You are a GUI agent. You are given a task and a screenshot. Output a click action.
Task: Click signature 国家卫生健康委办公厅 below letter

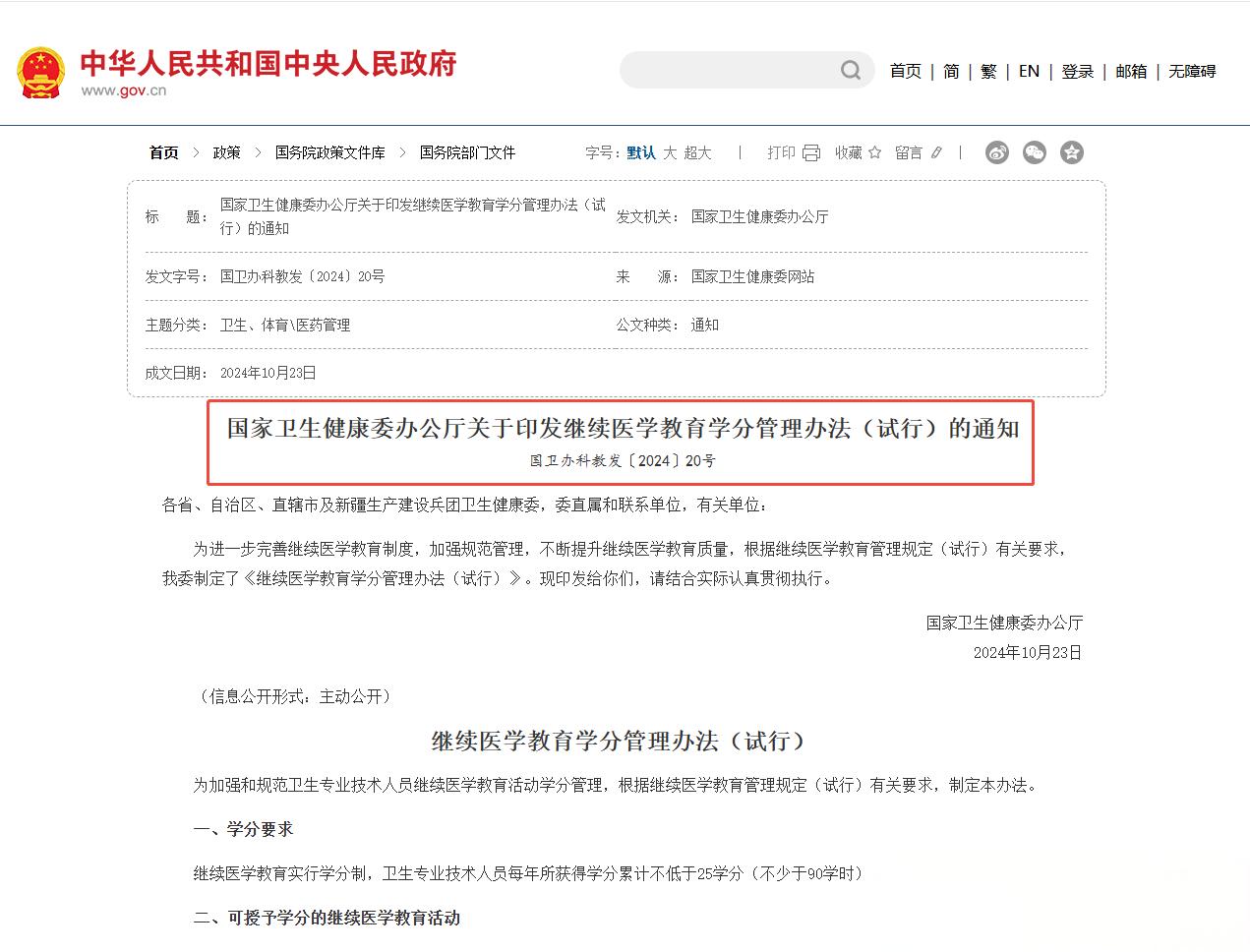[1004, 623]
